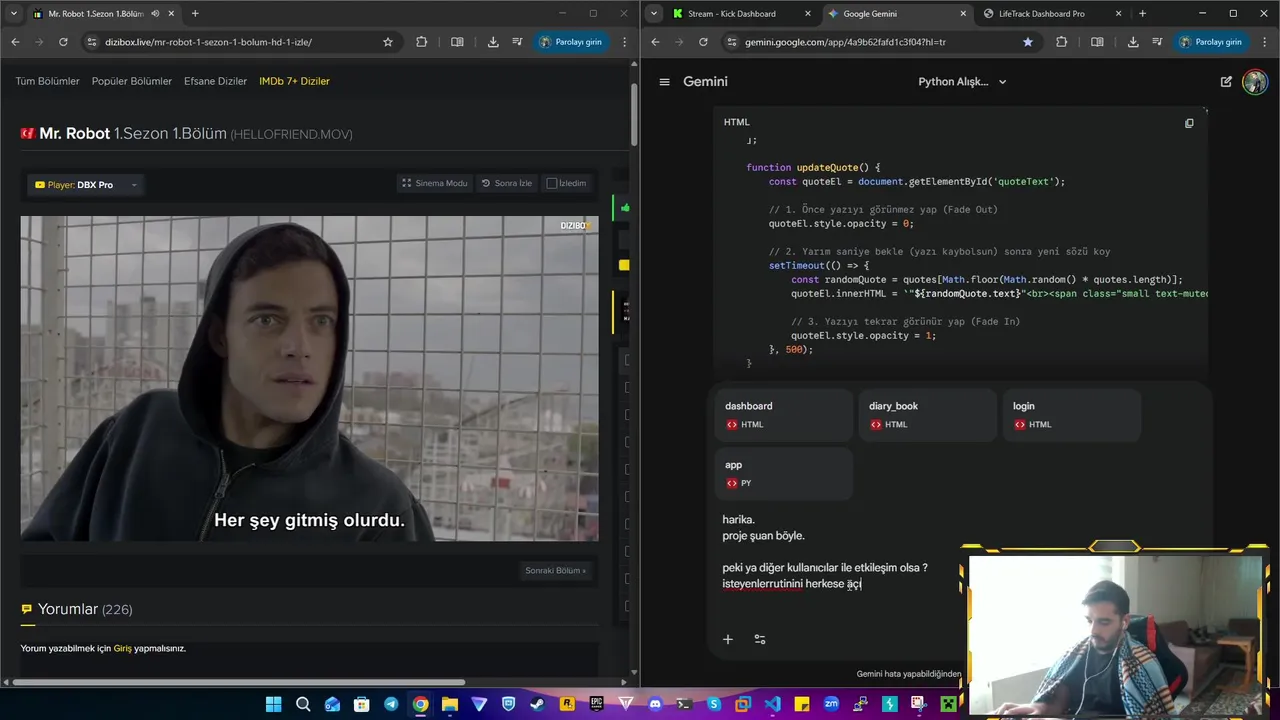The width and height of the screenshot is (1280, 720).
Task: Open extensions in the dizibox browser window
Action: (421, 42)
